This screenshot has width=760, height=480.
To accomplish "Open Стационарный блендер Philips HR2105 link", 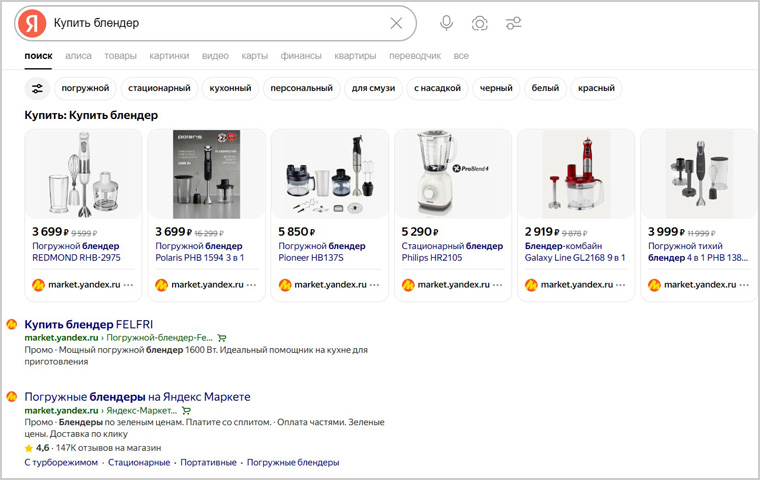I will 452,252.
